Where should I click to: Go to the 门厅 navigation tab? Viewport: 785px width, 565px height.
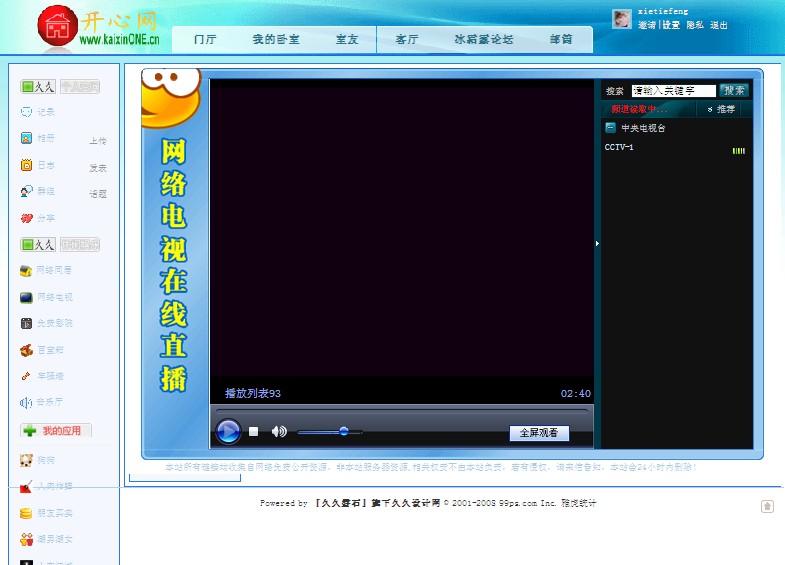(x=205, y=39)
